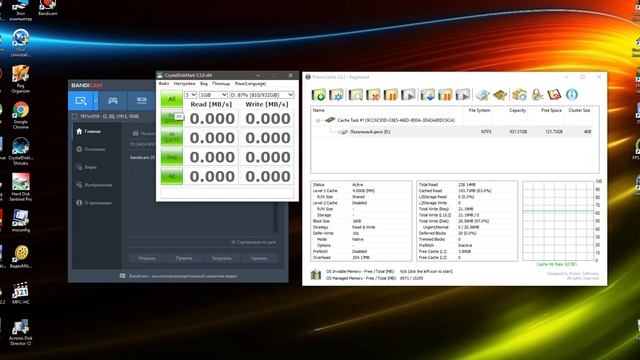Collapse Cache Task #1 tree node

pos(318,120)
